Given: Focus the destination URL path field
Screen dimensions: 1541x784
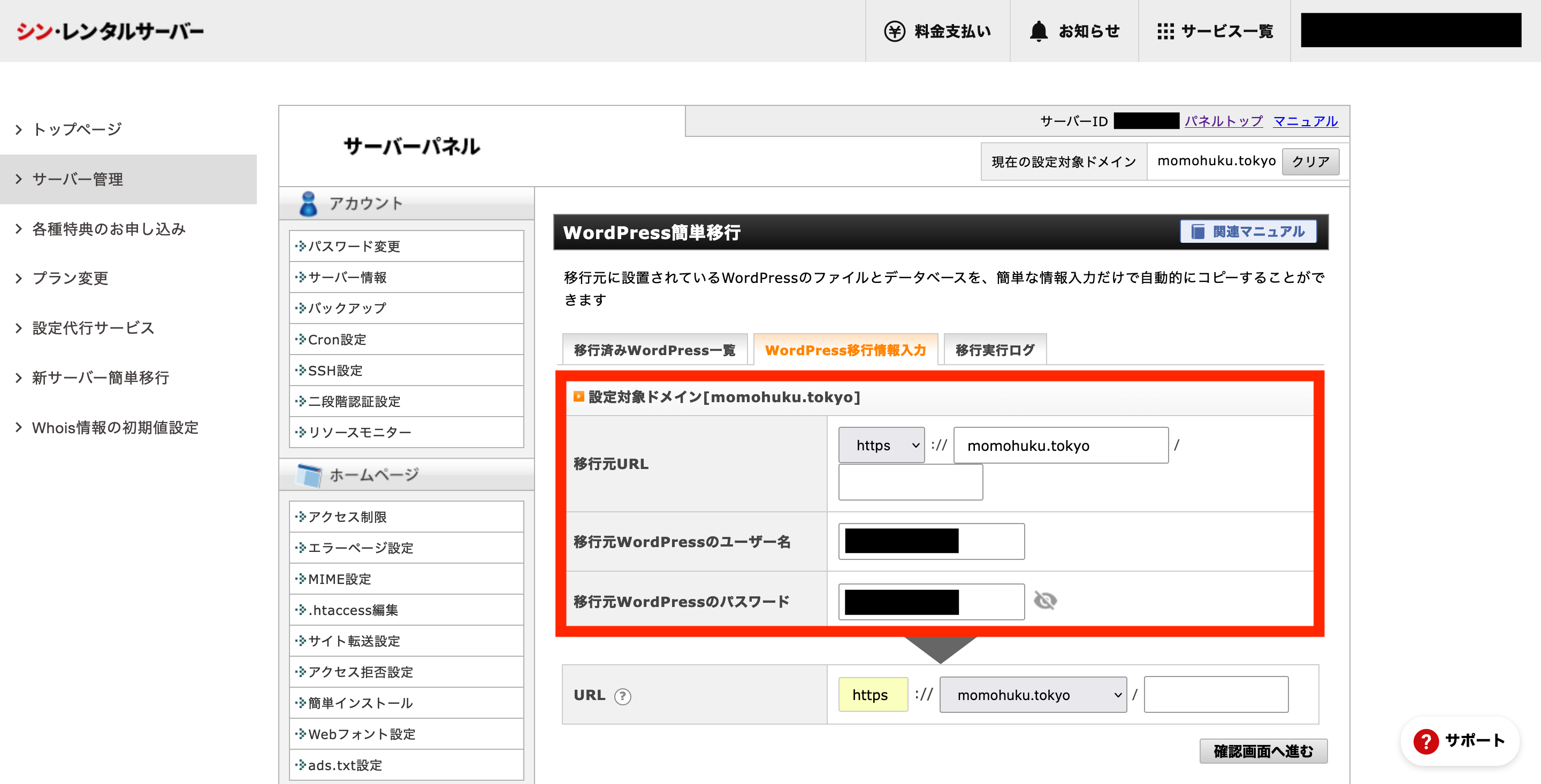Looking at the screenshot, I should pyautogui.click(x=1216, y=694).
